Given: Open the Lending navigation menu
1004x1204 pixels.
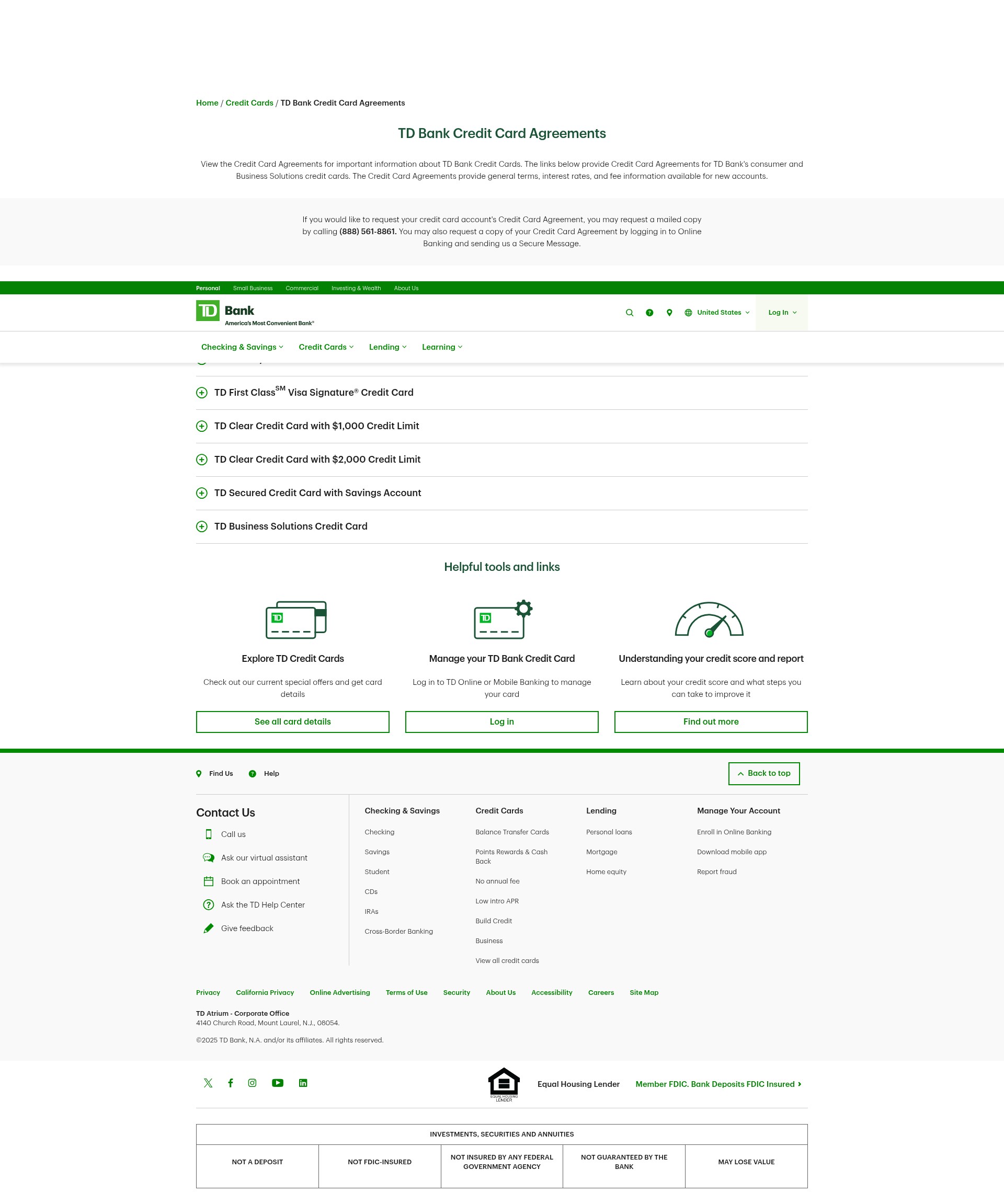Looking at the screenshot, I should tap(387, 347).
